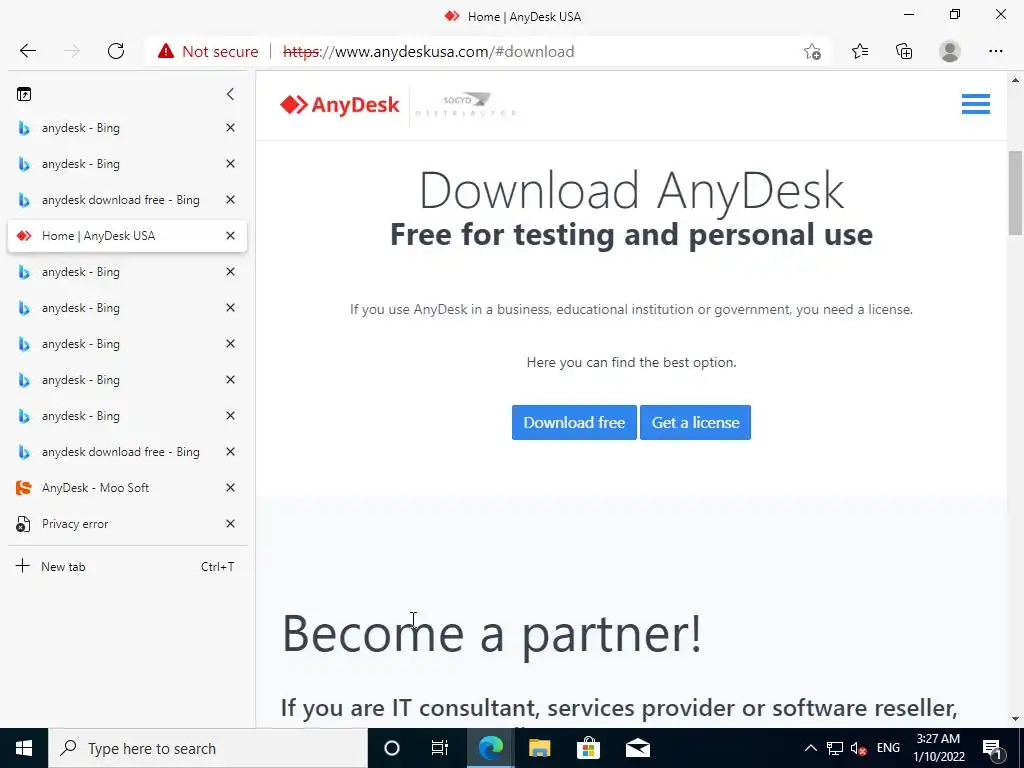
Task: Click the address bar URL
Action: 428,52
